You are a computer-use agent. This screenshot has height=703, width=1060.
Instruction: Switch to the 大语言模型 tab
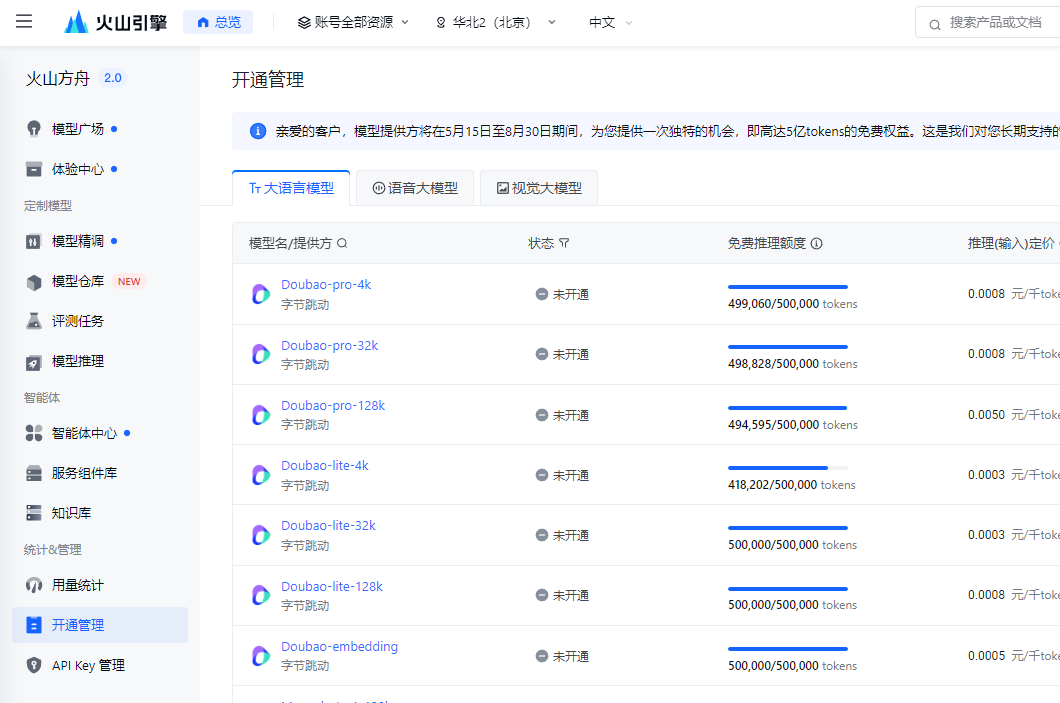tap(291, 188)
